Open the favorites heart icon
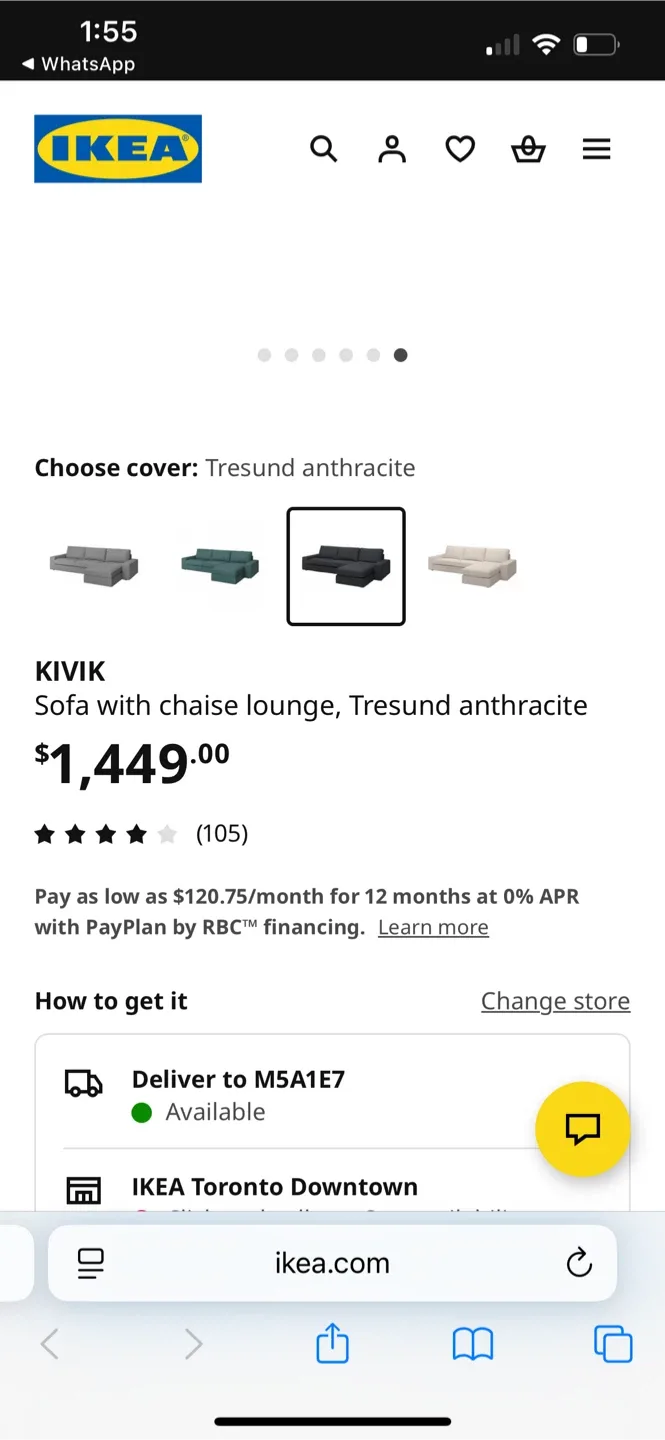Image resolution: width=665 pixels, height=1440 pixels. pyautogui.click(x=460, y=148)
